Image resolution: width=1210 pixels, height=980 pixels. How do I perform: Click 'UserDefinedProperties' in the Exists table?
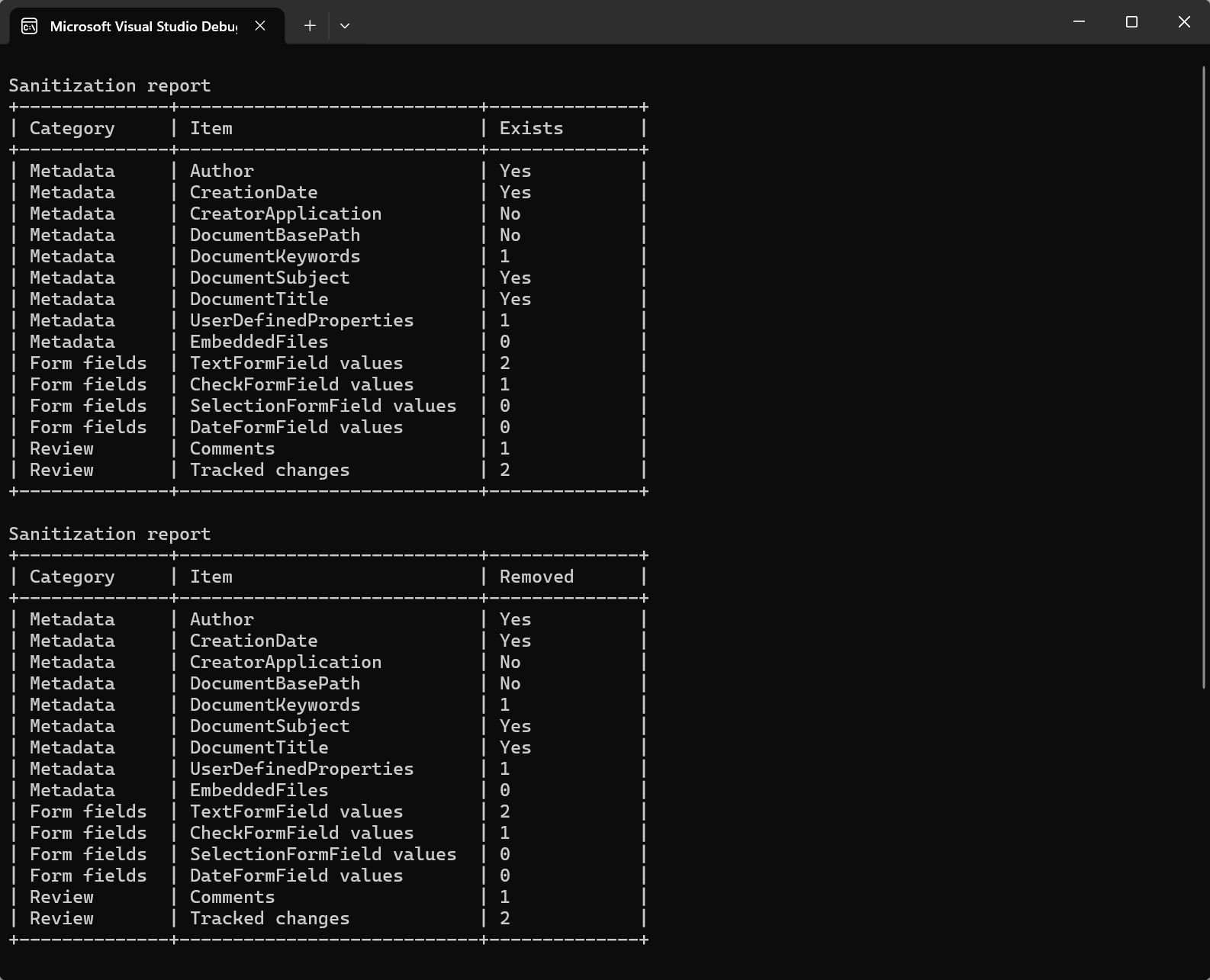pyautogui.click(x=302, y=321)
